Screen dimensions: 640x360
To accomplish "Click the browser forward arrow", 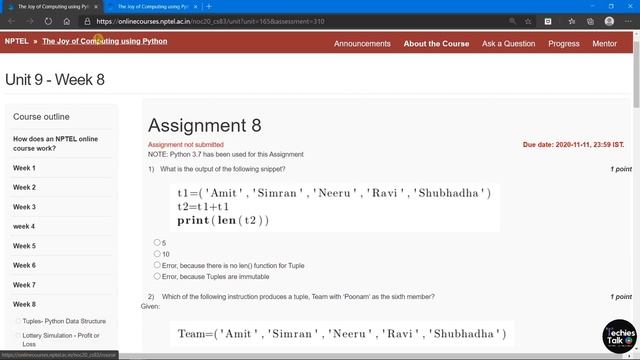I will point(30,21).
